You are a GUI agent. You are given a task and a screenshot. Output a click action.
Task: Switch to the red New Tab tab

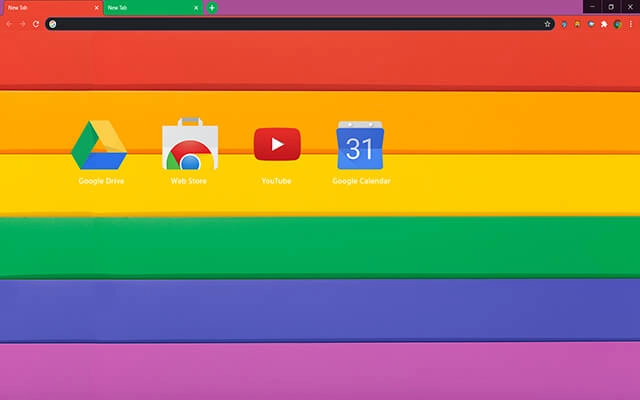51,8
